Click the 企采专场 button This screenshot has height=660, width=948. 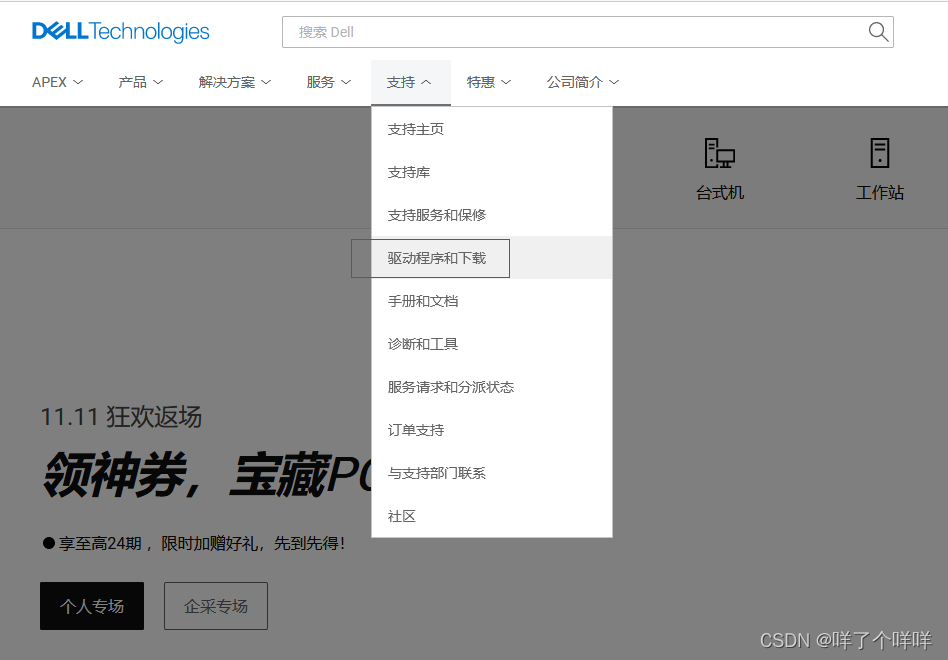[x=216, y=606]
